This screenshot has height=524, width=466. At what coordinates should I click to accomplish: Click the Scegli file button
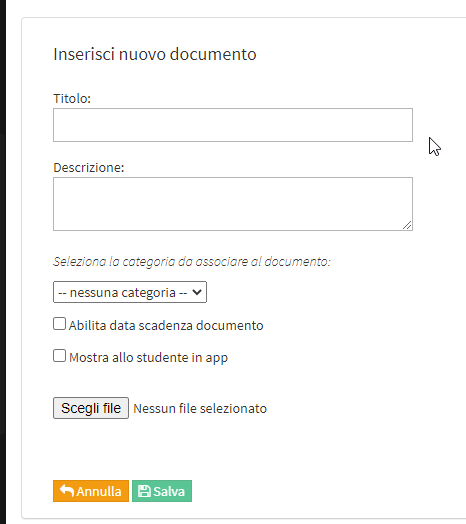pyautogui.click(x=91, y=408)
